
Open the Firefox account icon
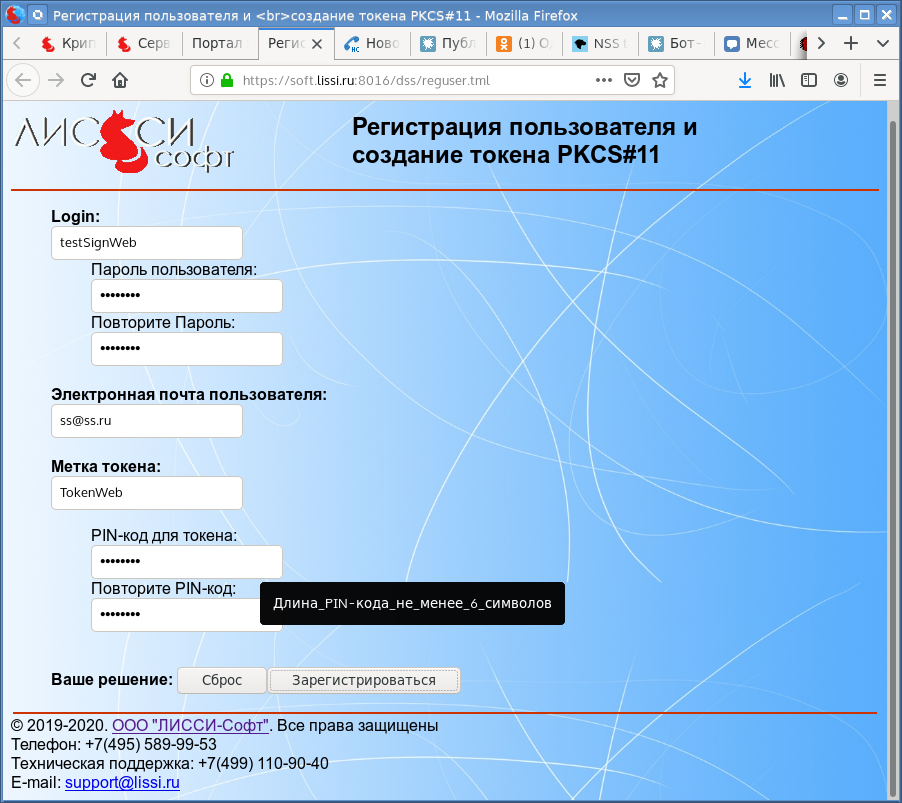pos(841,80)
